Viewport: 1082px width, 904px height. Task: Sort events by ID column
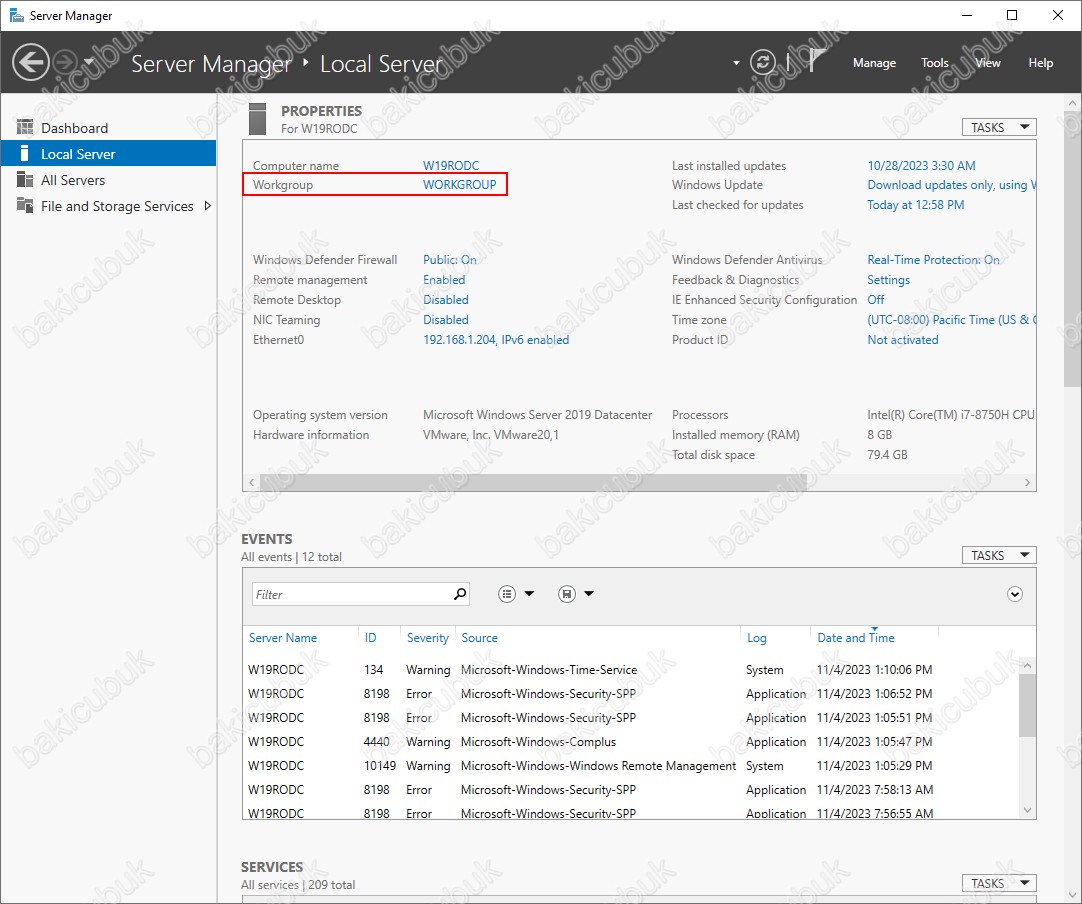[x=371, y=638]
